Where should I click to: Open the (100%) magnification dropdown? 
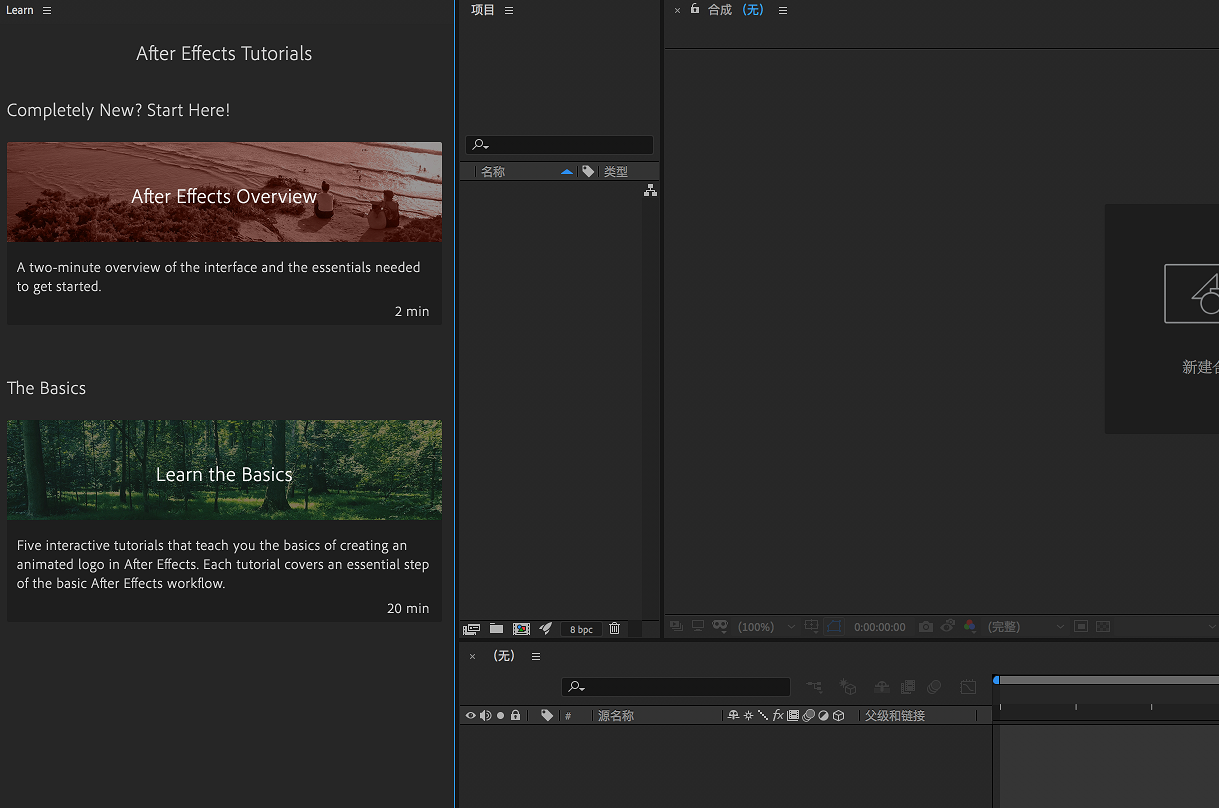766,627
